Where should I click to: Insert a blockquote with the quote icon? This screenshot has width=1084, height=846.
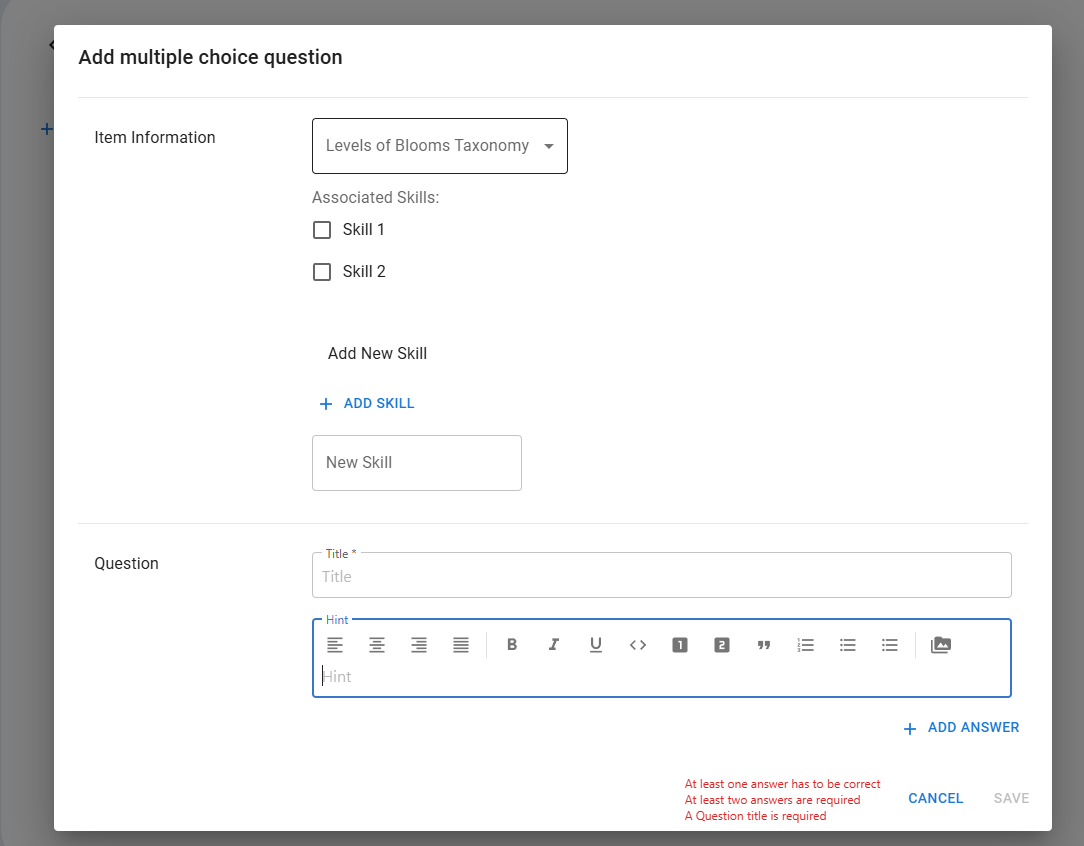(x=764, y=645)
